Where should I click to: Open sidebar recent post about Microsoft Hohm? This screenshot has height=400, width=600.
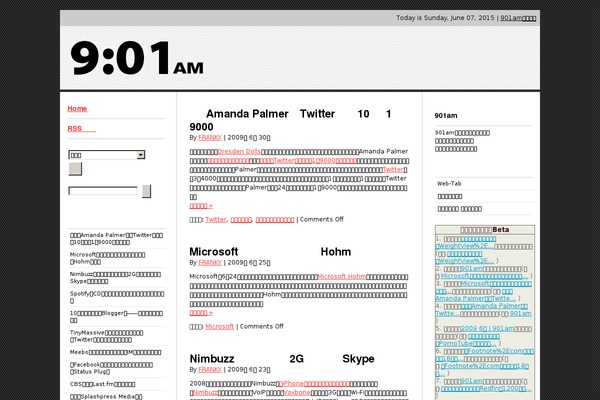tap(108, 258)
